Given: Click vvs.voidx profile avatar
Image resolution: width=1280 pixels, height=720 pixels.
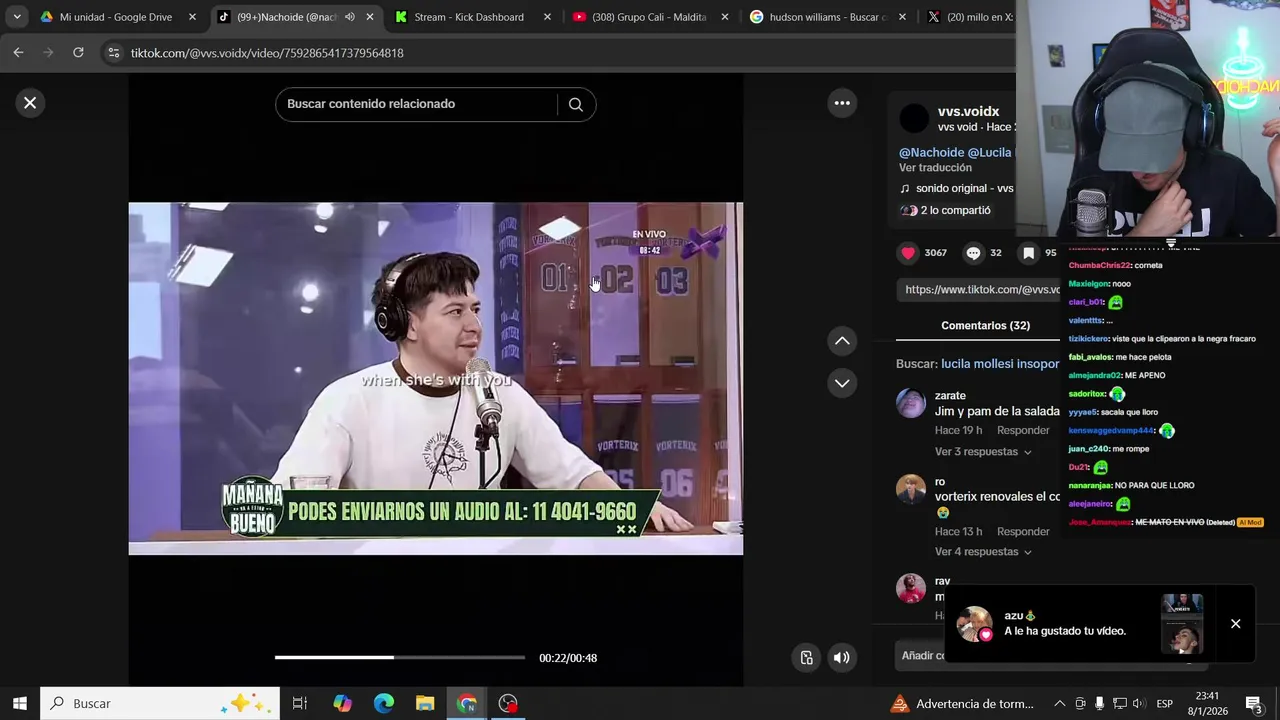Looking at the screenshot, I should coord(913,118).
